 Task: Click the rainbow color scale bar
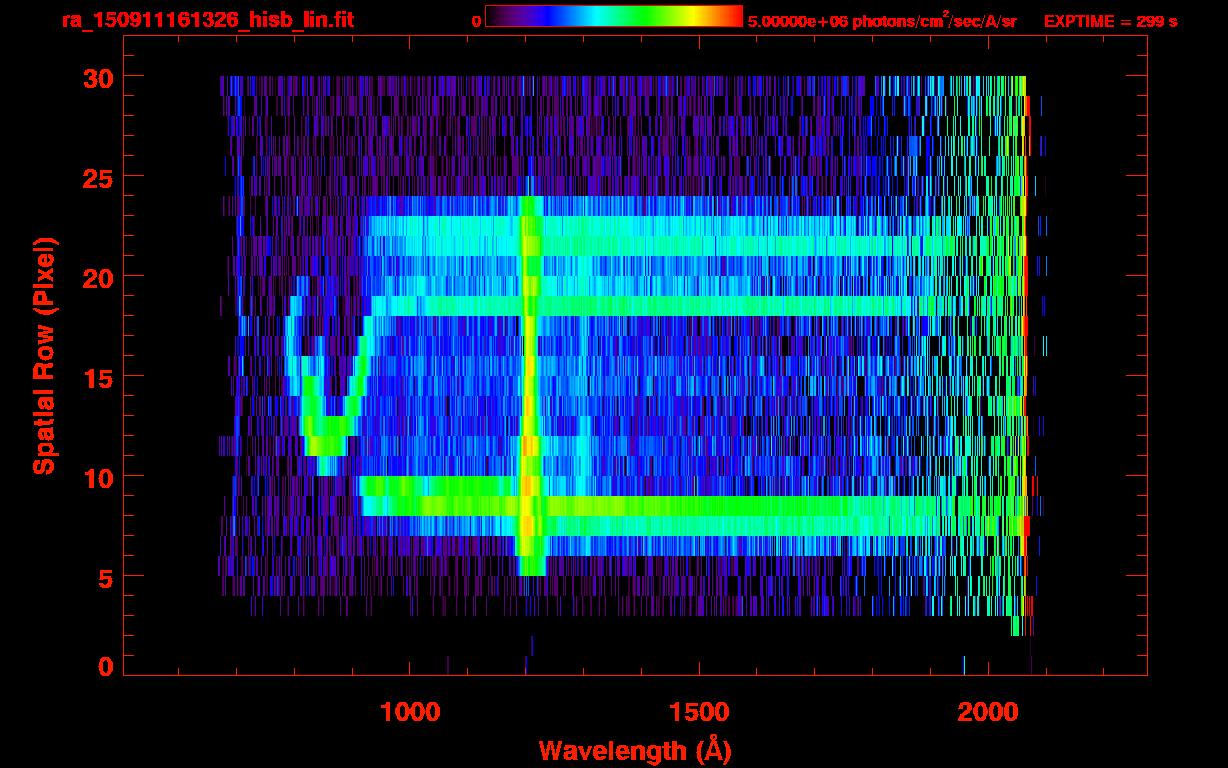[613, 16]
